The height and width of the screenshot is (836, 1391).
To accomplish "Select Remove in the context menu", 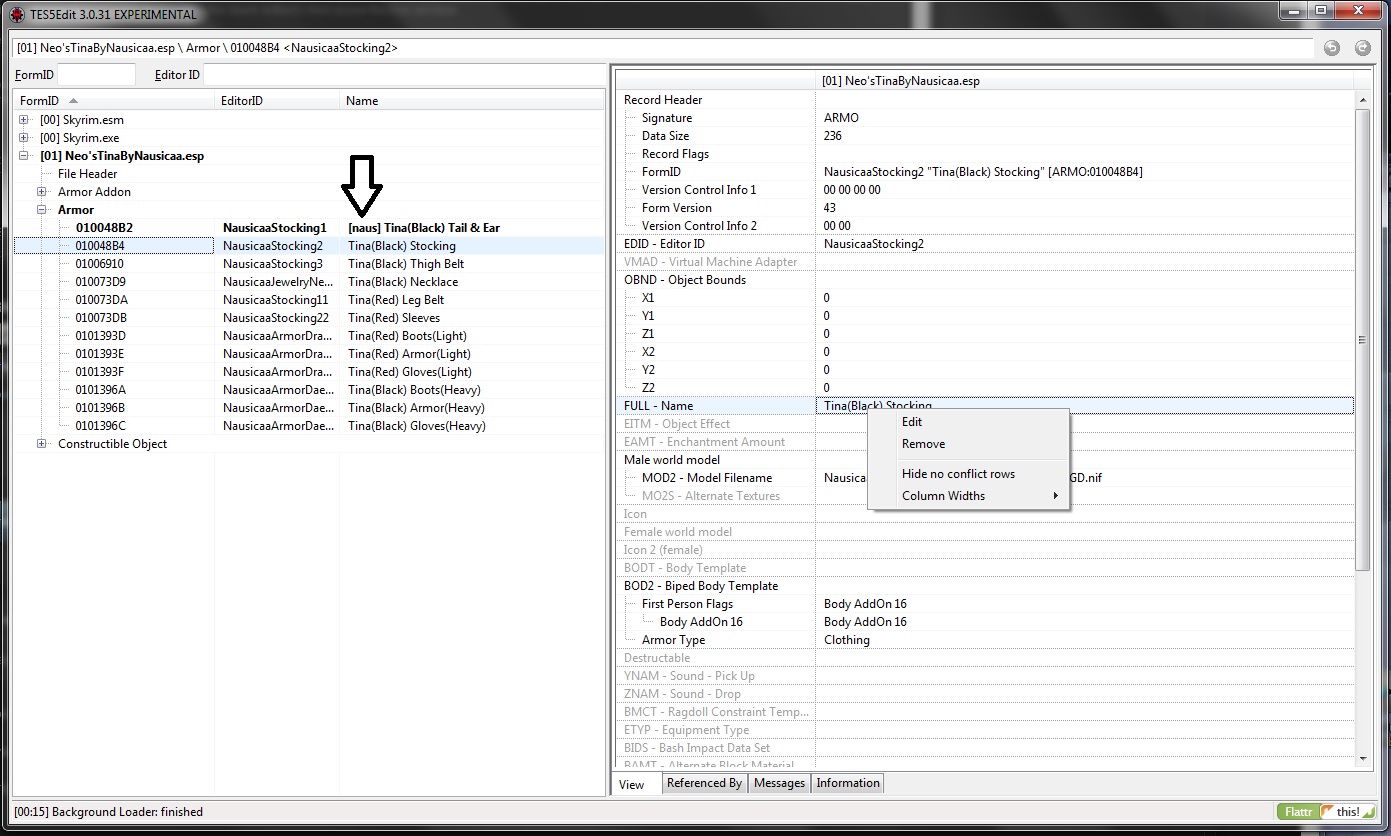I will coord(923,443).
